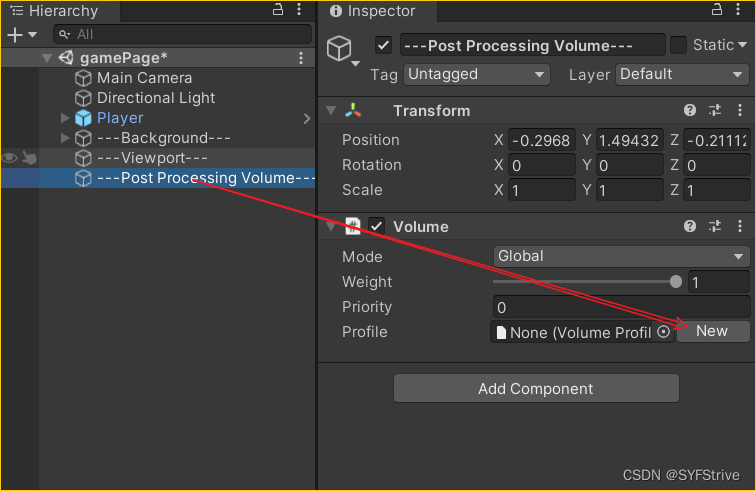Viewport: 756px width, 491px height.
Task: Open Transform presets selector
Action: tap(715, 110)
